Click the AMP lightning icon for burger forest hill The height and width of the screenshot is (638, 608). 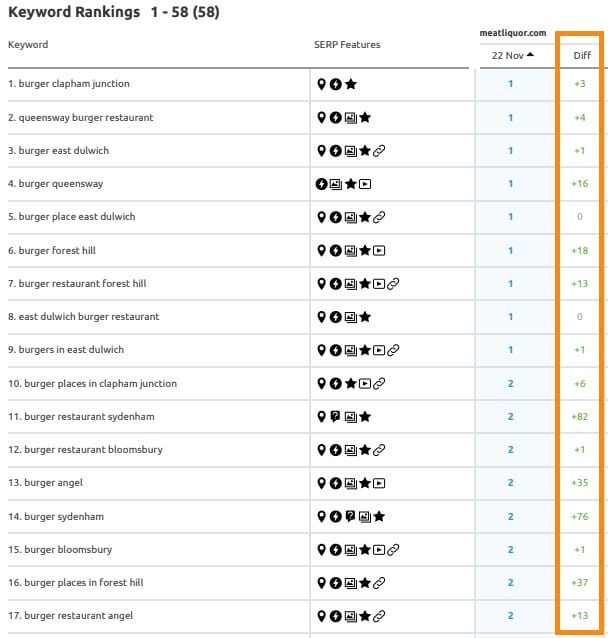coord(336,251)
